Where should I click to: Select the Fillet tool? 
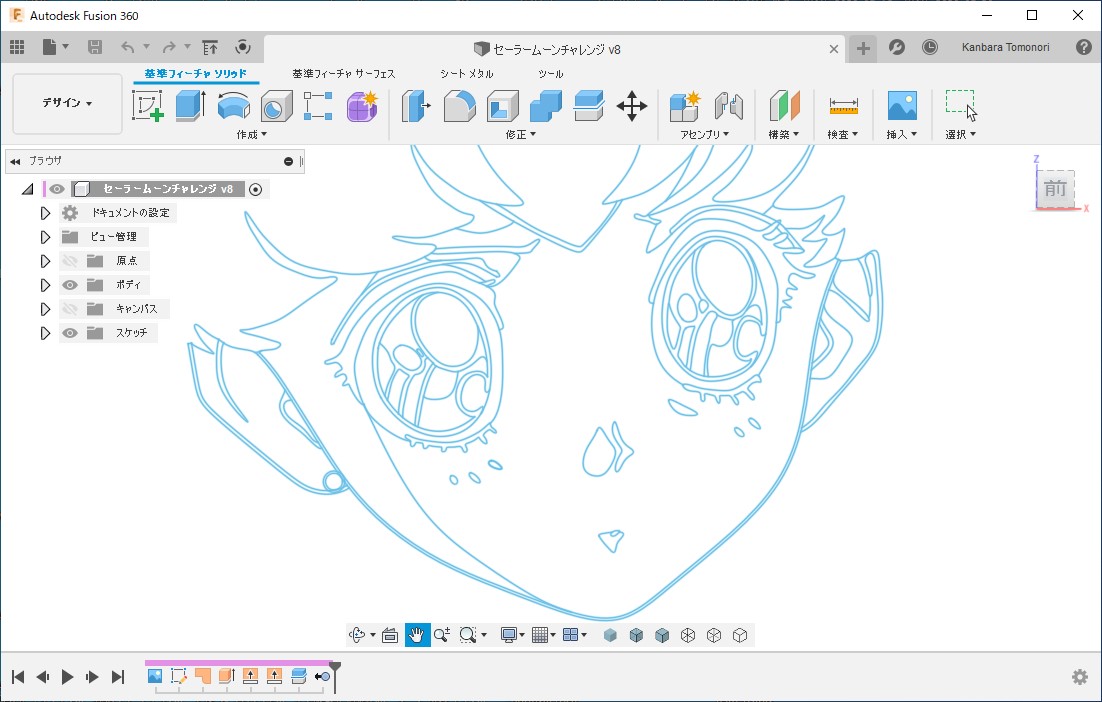tap(460, 106)
